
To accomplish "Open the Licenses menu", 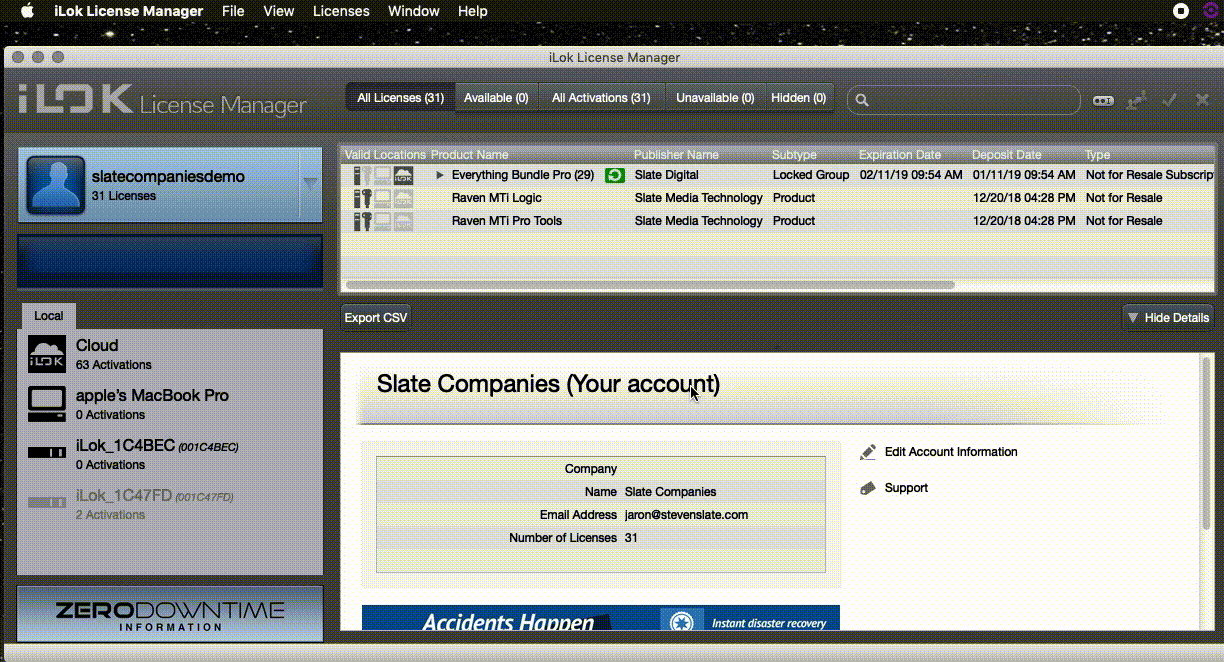I will pos(341,11).
